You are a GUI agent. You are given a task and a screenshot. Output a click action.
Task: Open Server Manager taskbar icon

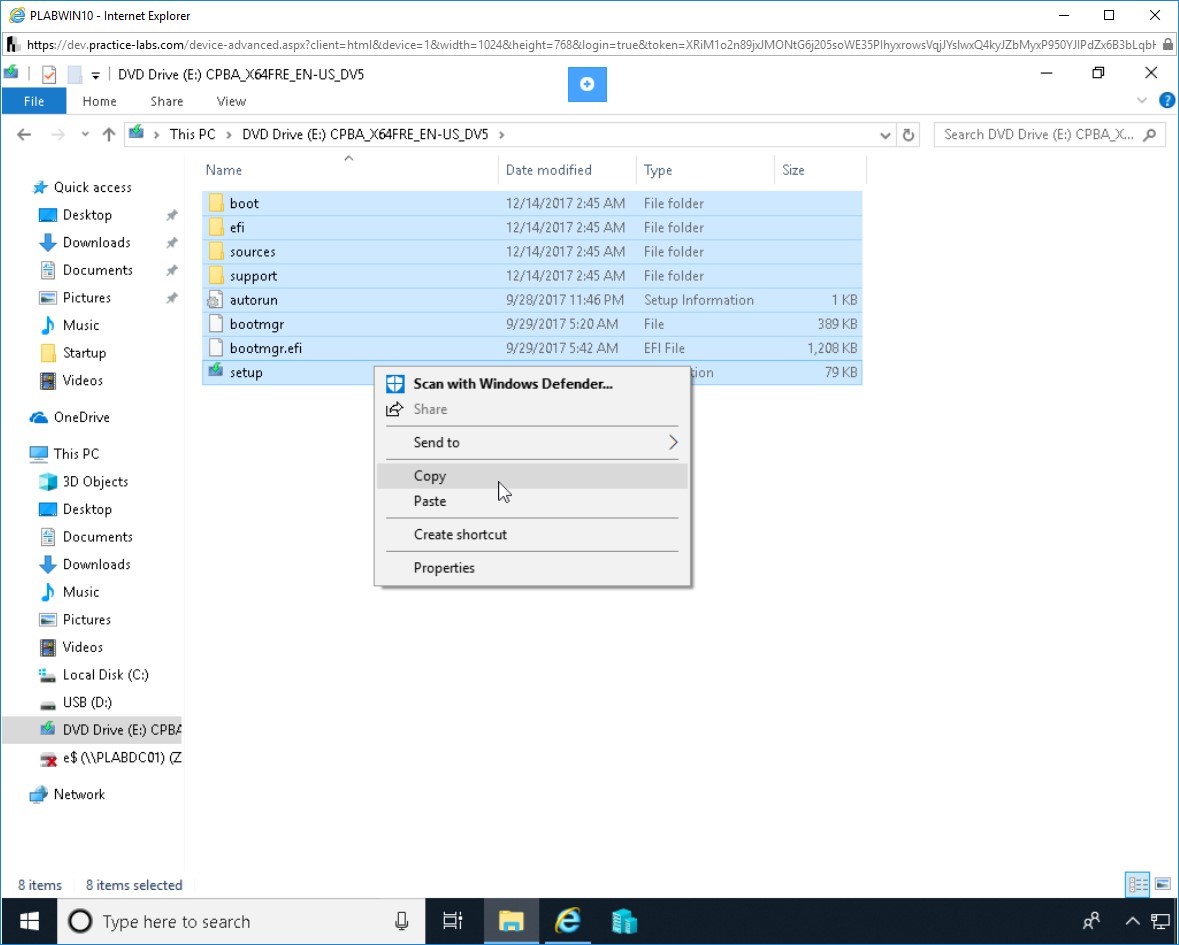[x=624, y=921]
